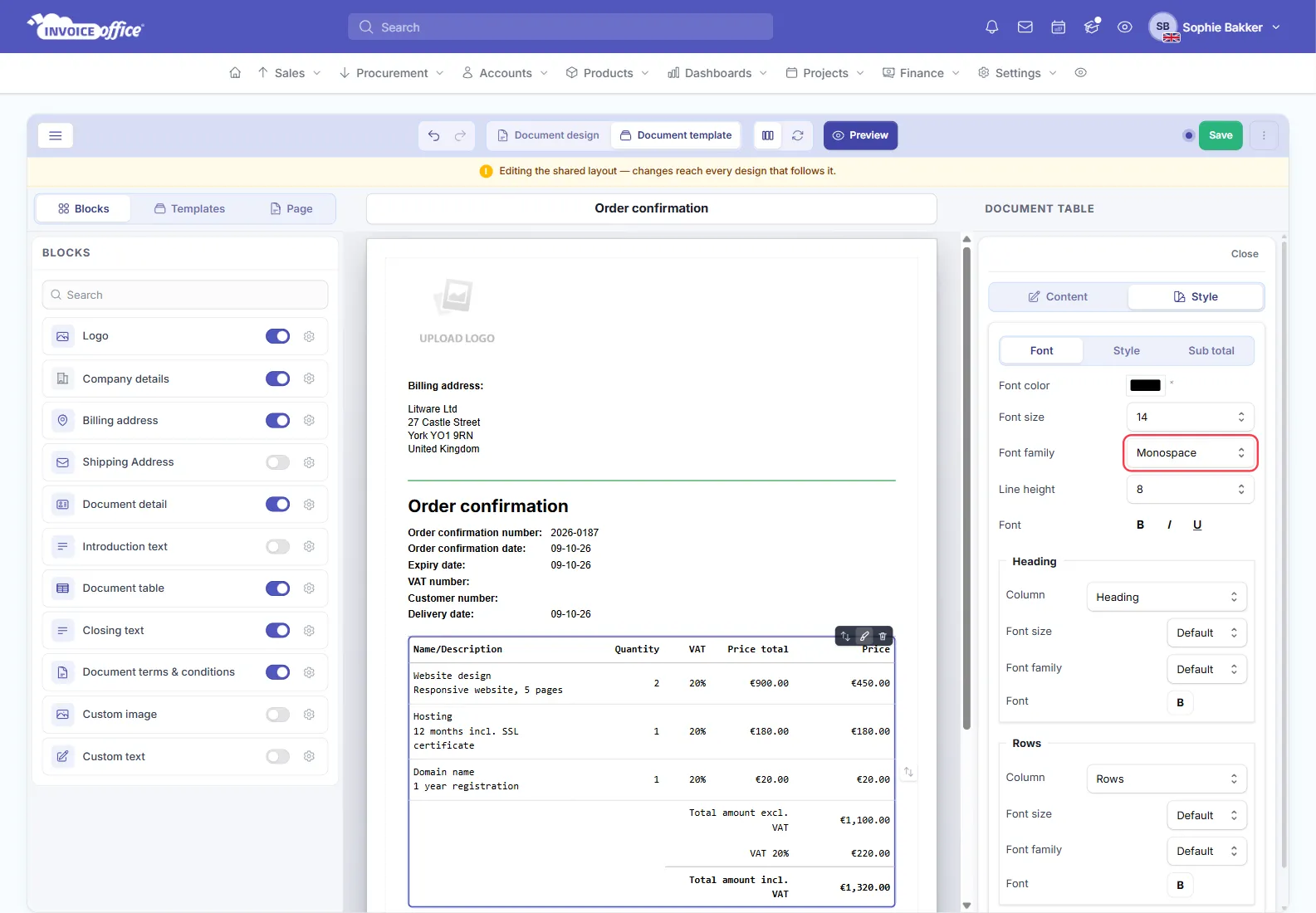Enable the Custom image toggle

pyautogui.click(x=277, y=715)
